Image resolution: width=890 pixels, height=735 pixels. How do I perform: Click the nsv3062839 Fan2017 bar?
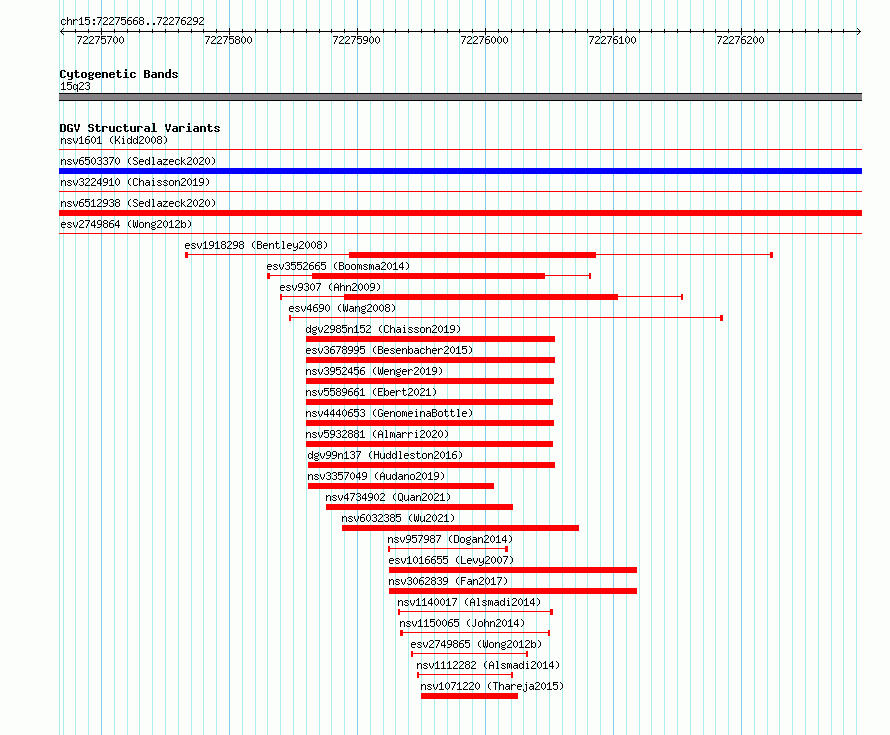[x=513, y=591]
